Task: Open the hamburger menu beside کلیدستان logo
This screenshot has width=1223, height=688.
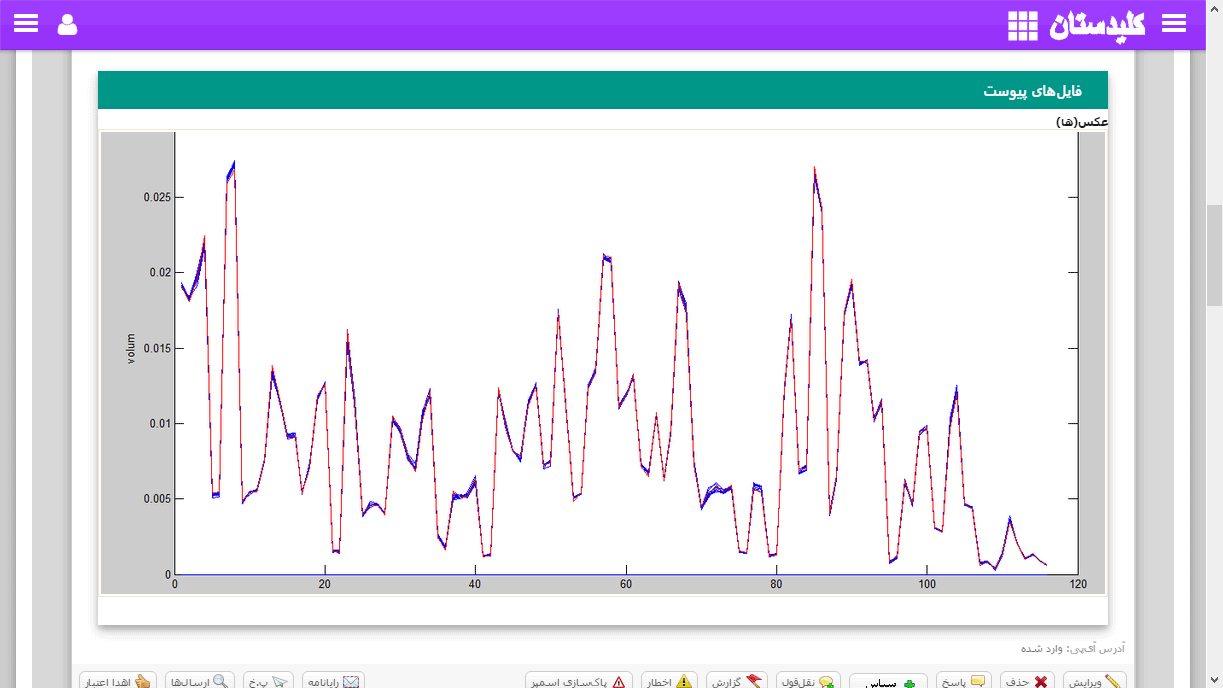Action: [x=1173, y=24]
